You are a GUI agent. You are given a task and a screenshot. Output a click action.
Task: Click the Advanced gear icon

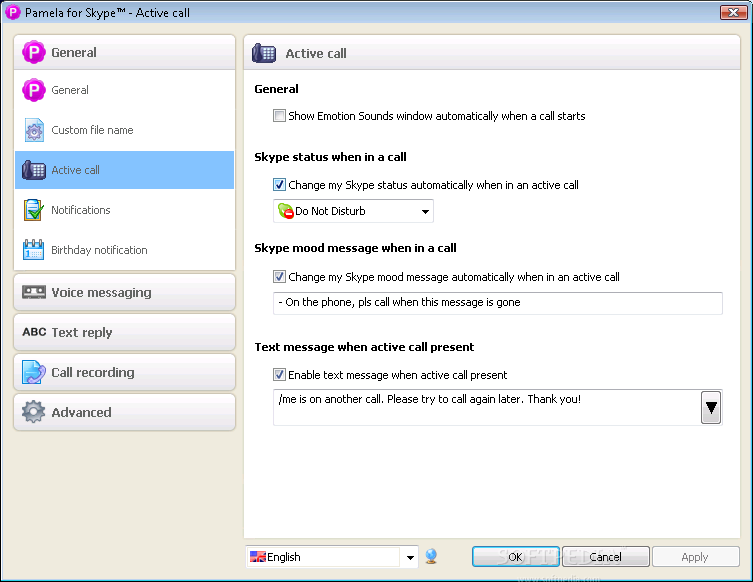(x=34, y=412)
